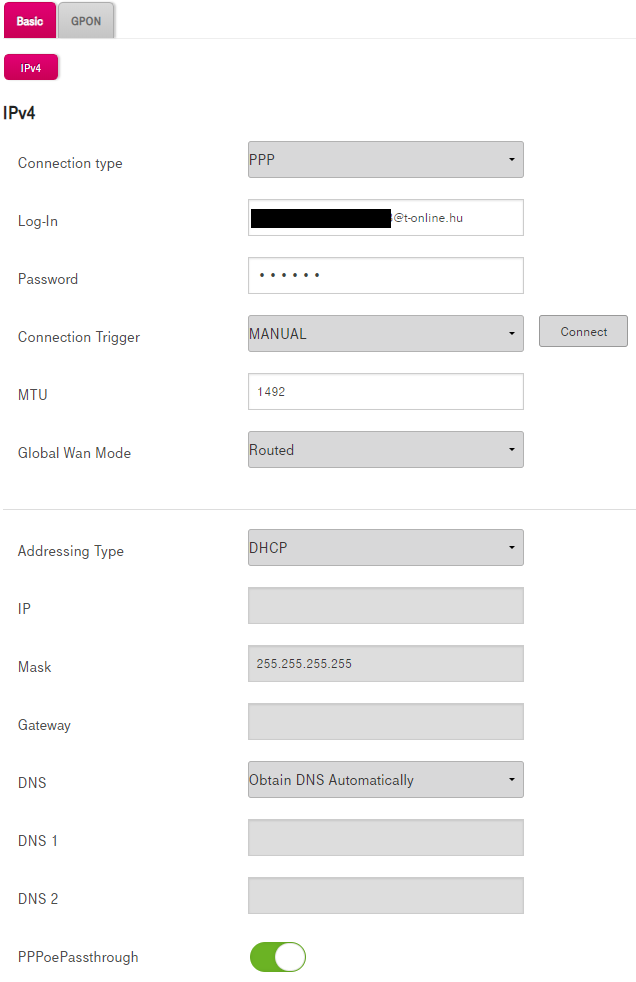This screenshot has height=982, width=636.
Task: Click the DNS 2 field
Action: 385,896
